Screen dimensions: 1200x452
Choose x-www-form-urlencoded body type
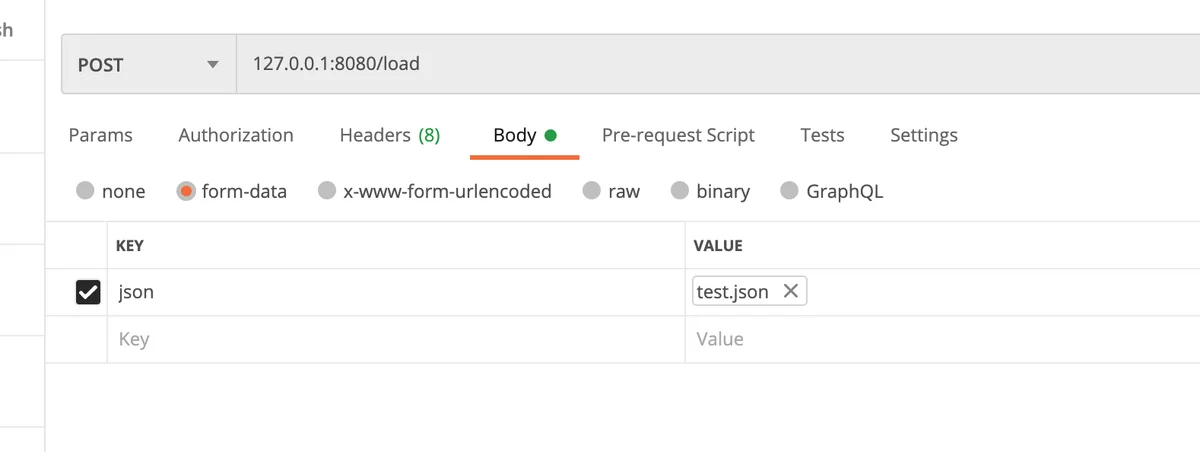327,191
